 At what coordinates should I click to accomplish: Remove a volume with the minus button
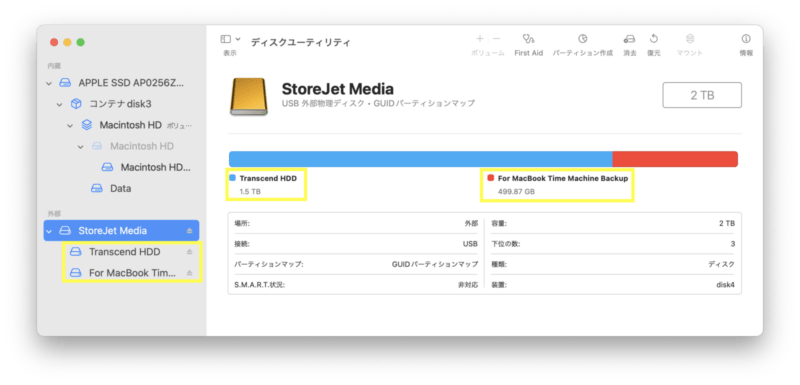496,39
